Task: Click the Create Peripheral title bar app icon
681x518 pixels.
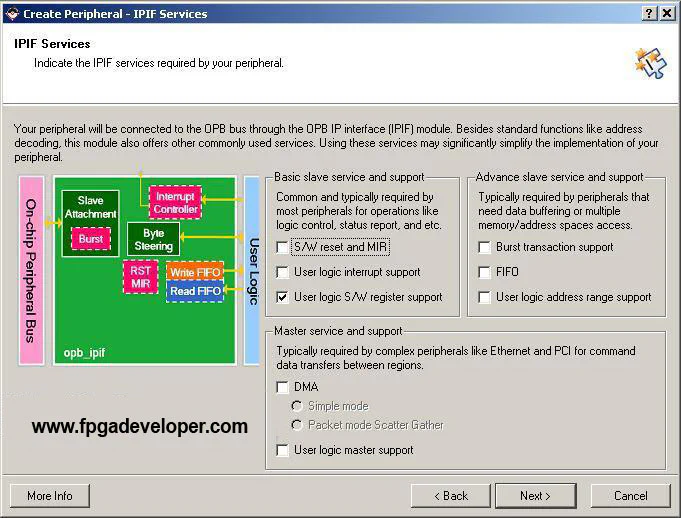Action: point(11,13)
